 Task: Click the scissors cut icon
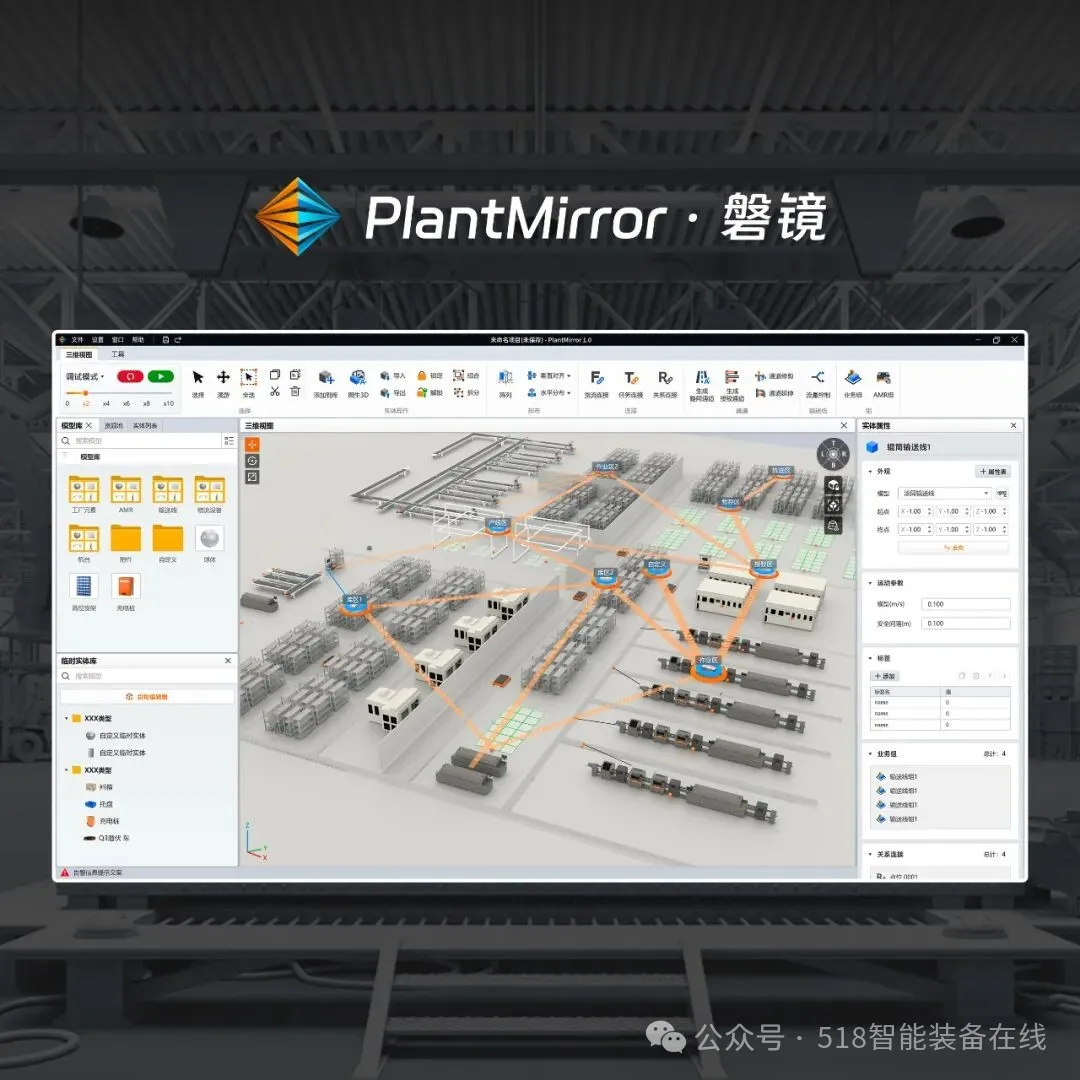(275, 391)
